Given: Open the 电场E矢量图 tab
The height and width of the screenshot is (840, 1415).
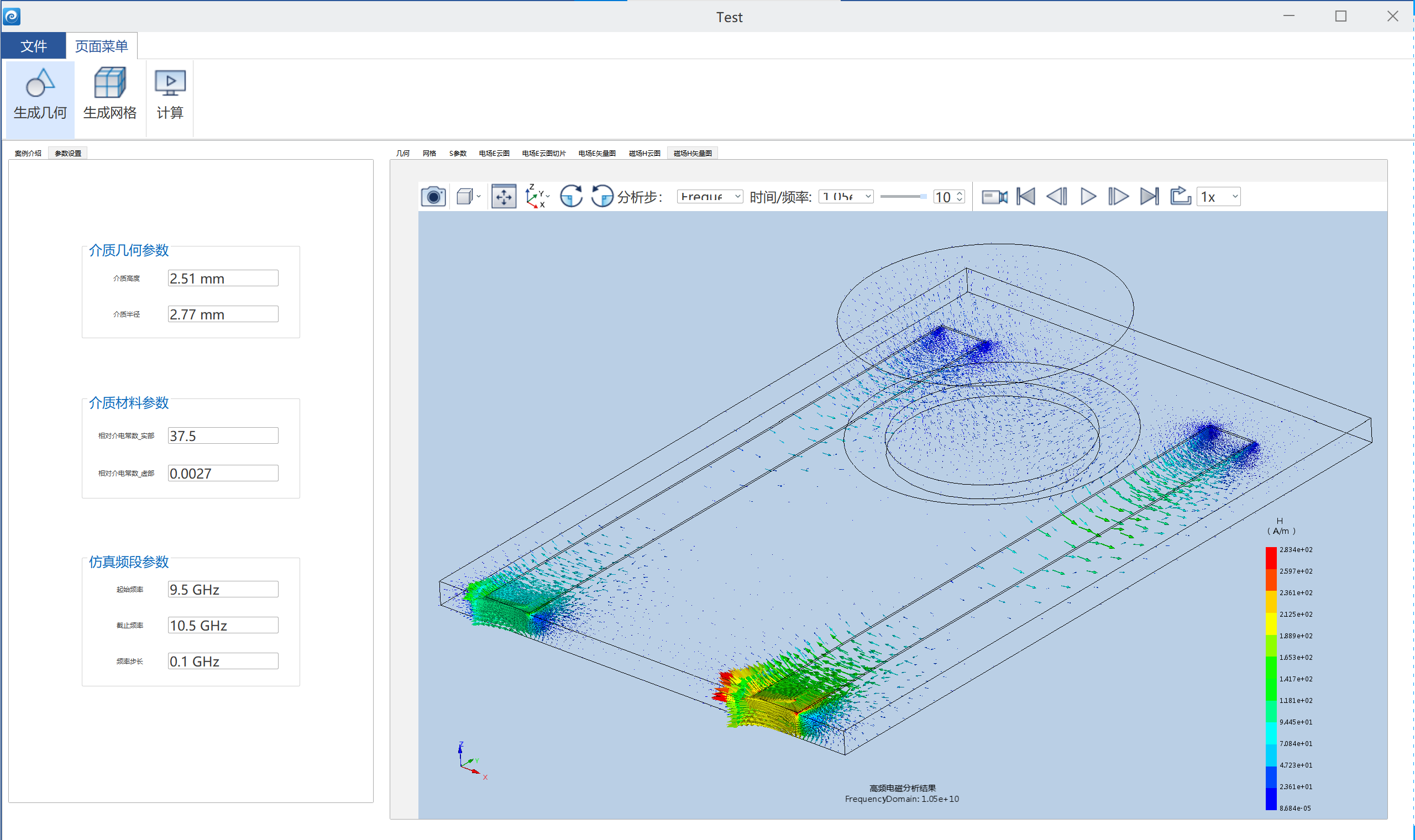Looking at the screenshot, I should 597,154.
